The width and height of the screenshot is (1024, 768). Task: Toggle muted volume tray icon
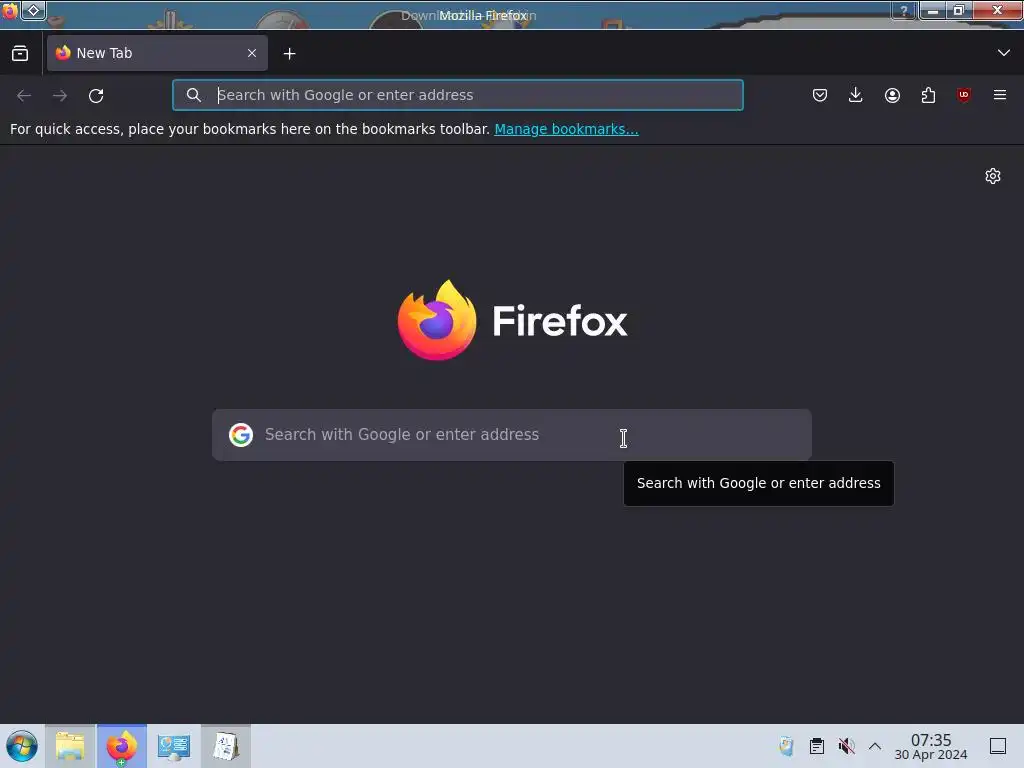(x=846, y=746)
